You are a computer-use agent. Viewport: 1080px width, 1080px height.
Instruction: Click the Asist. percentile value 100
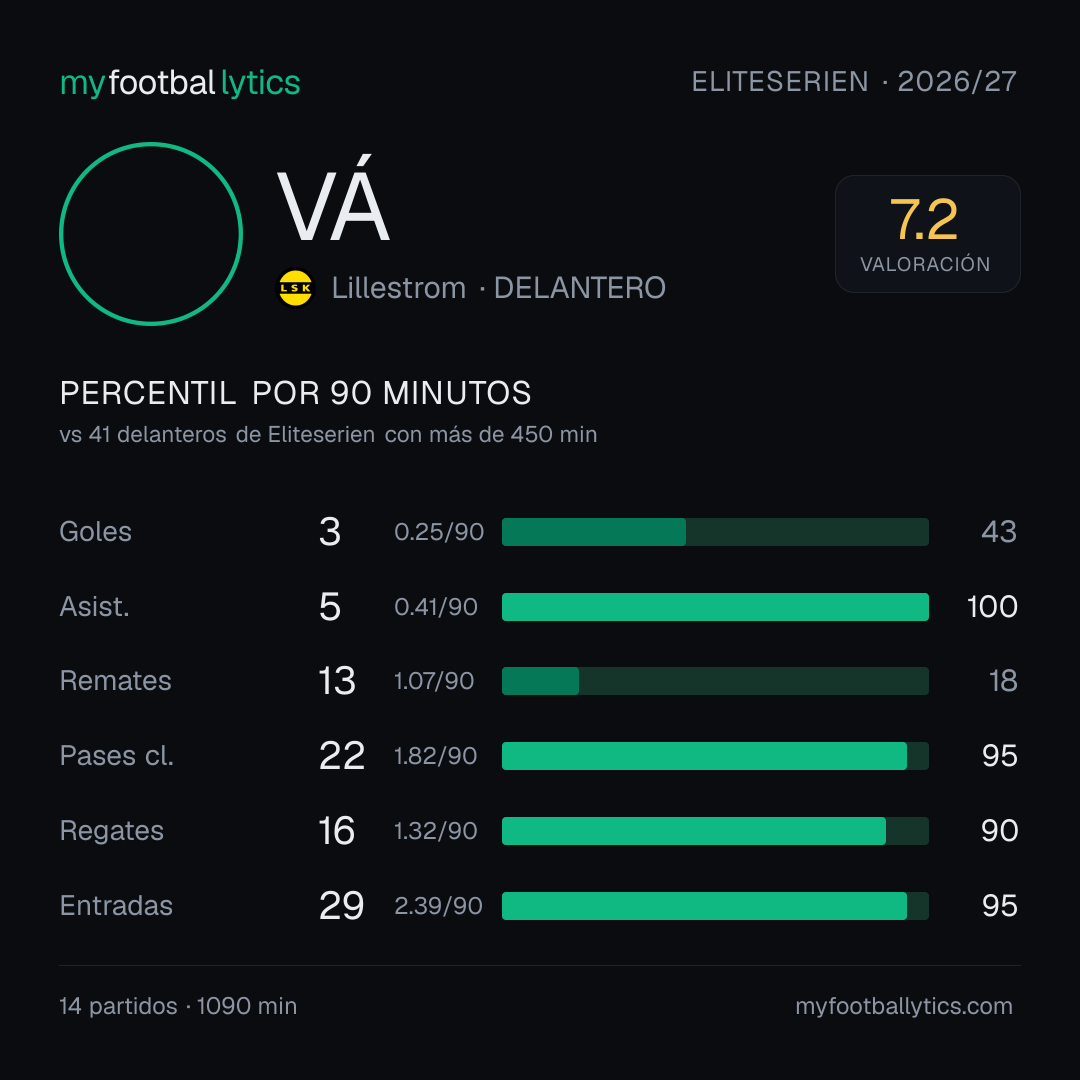pyautogui.click(x=992, y=607)
